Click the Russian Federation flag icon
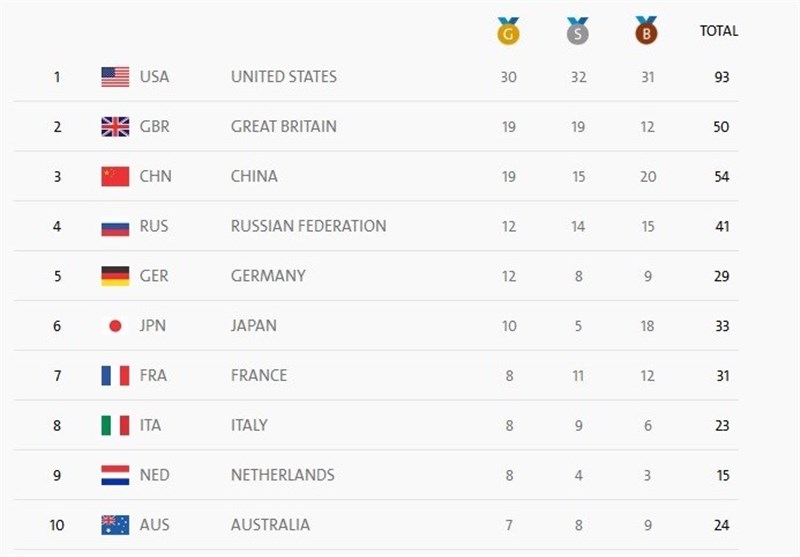 point(115,227)
